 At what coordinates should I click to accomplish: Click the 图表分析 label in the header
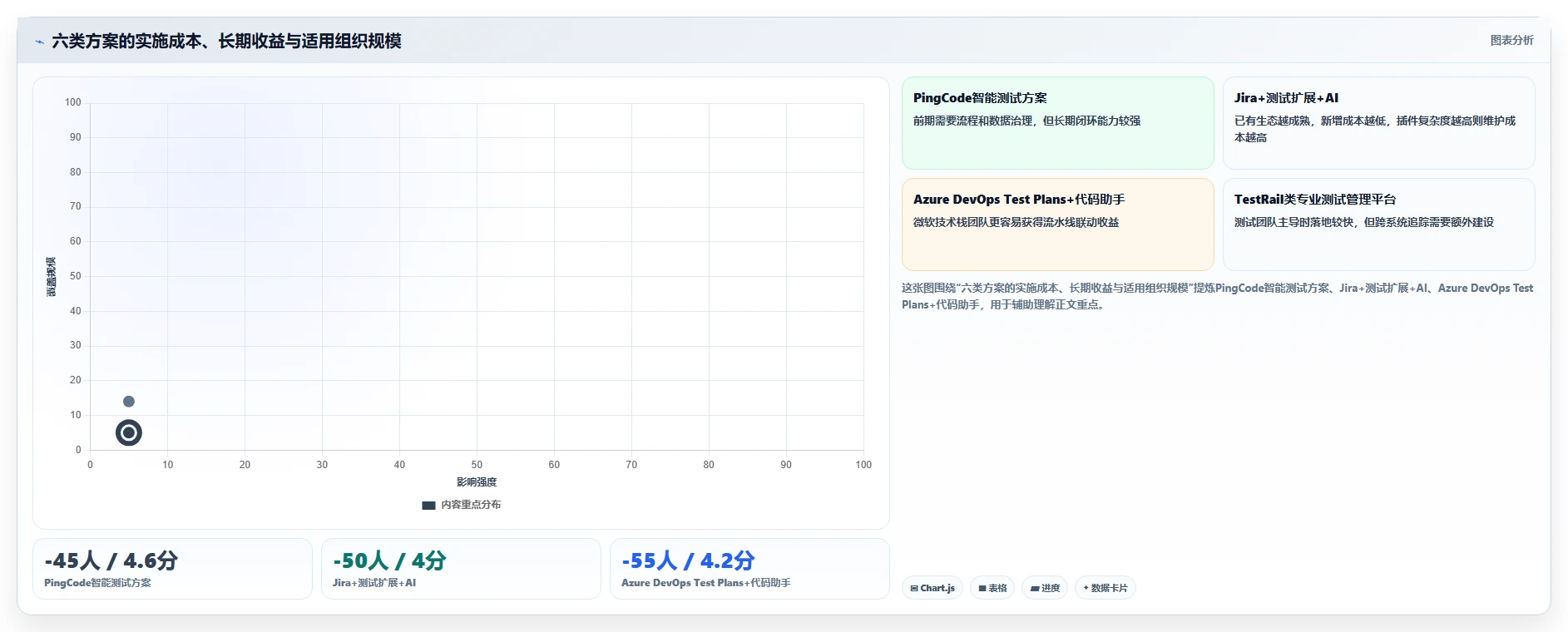(1511, 40)
